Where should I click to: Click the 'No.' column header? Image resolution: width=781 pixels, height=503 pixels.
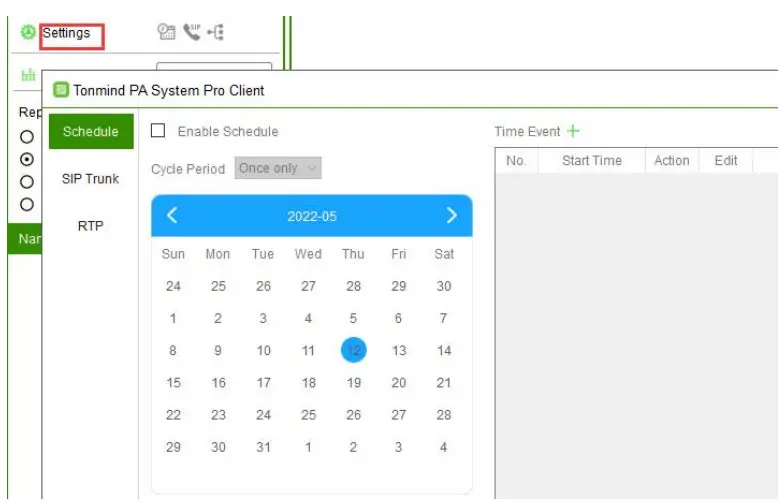pyautogui.click(x=516, y=160)
